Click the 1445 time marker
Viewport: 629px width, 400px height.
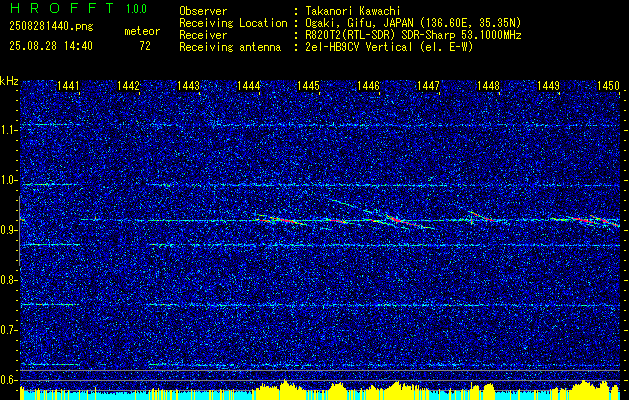click(308, 85)
